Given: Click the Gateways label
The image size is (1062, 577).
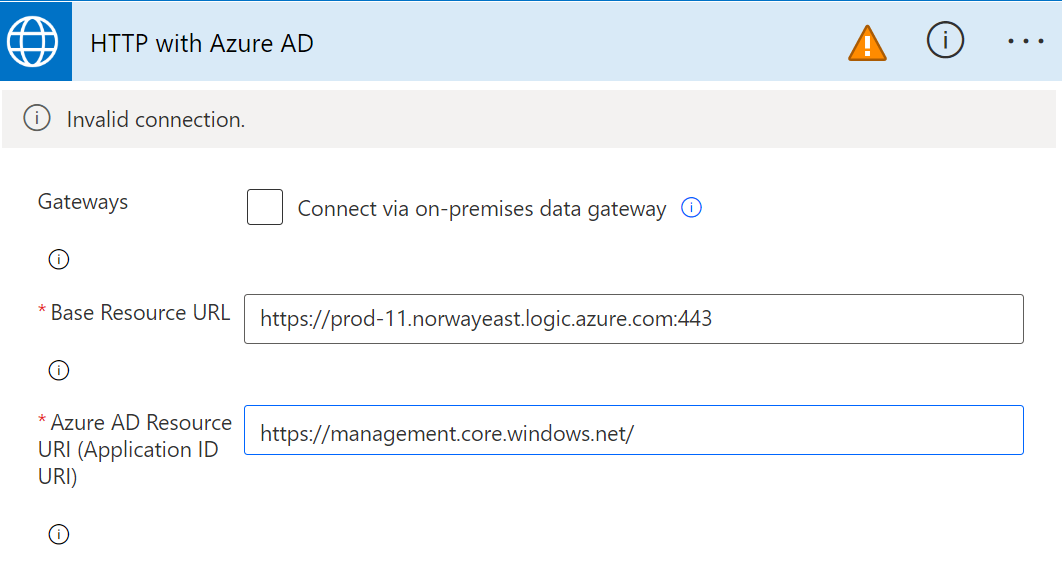Looking at the screenshot, I should click(x=83, y=202).
